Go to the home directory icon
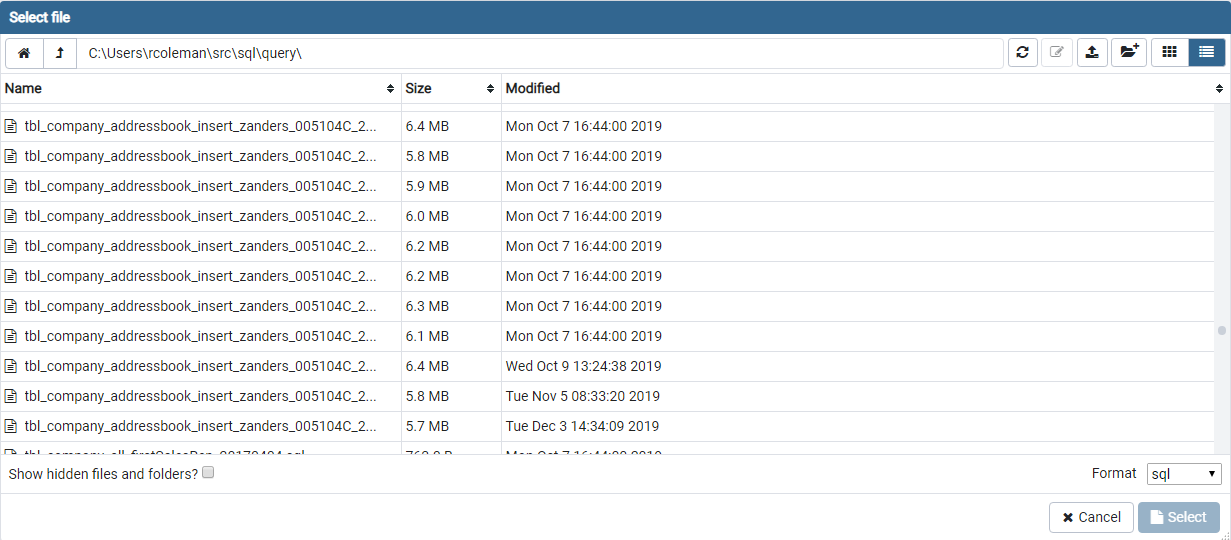 pos(24,53)
